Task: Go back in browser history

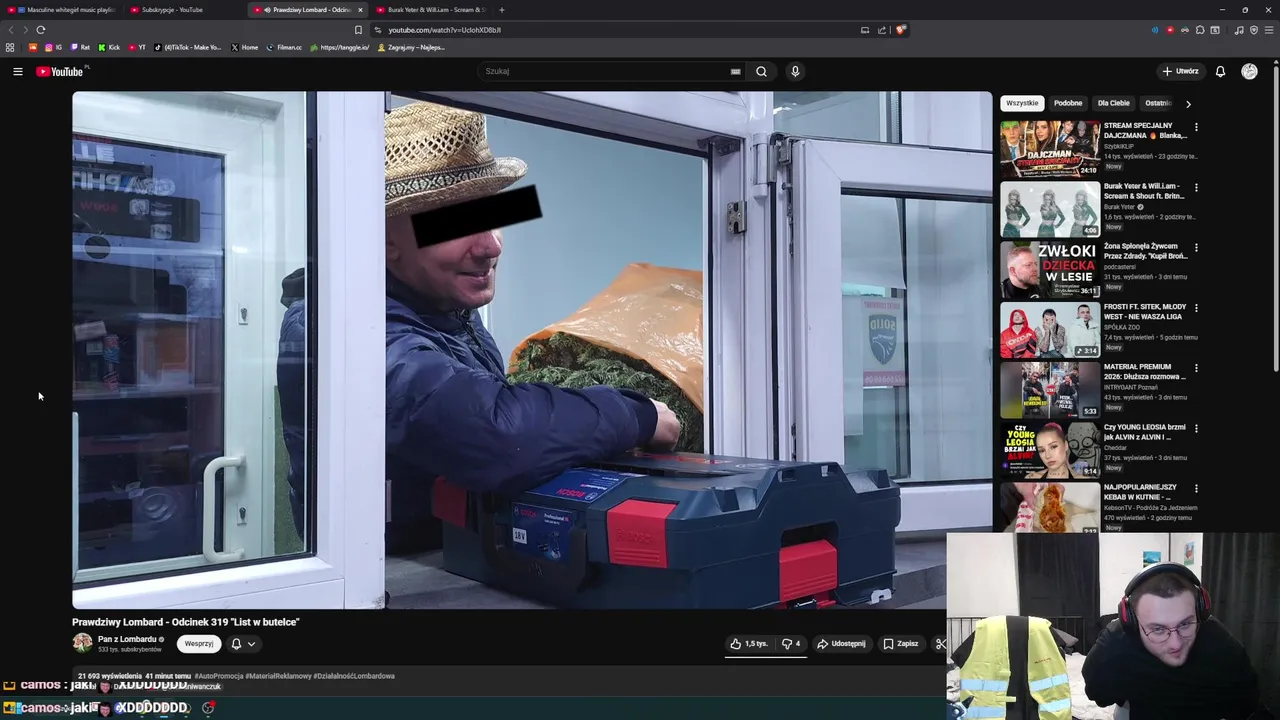Action: point(11,30)
